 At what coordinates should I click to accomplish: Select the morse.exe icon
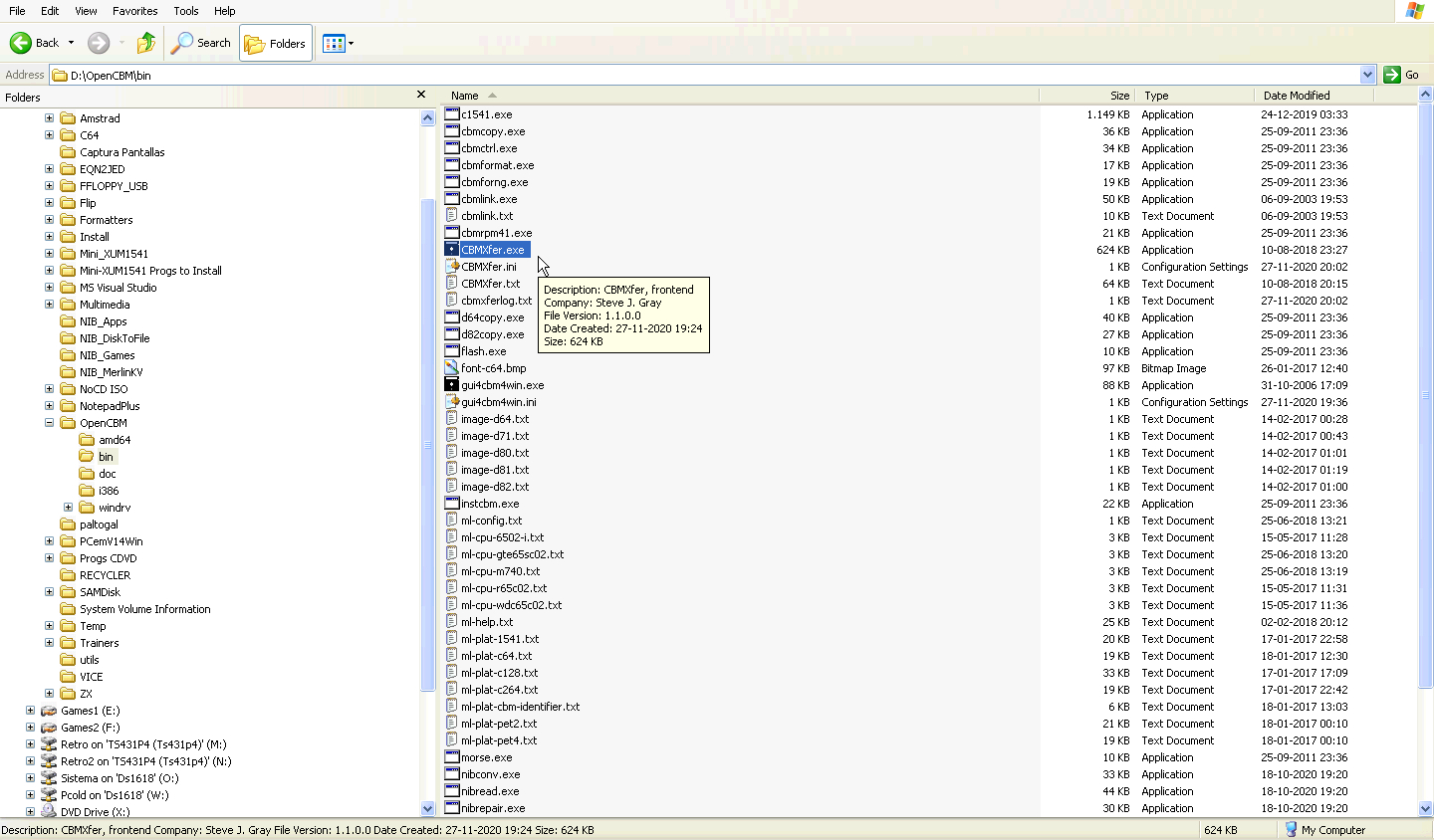click(452, 757)
